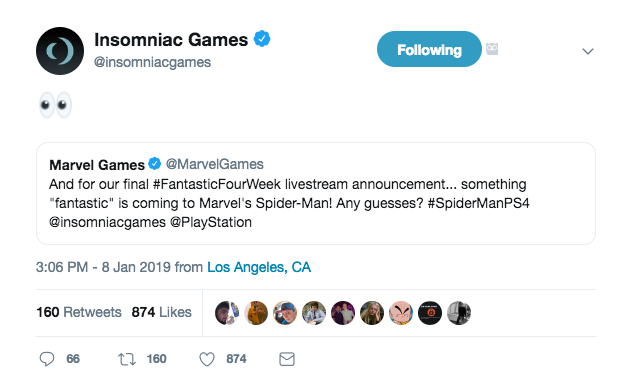627x391 pixels.
Task: Retweet using the retweet arrows icon
Action: click(127, 359)
